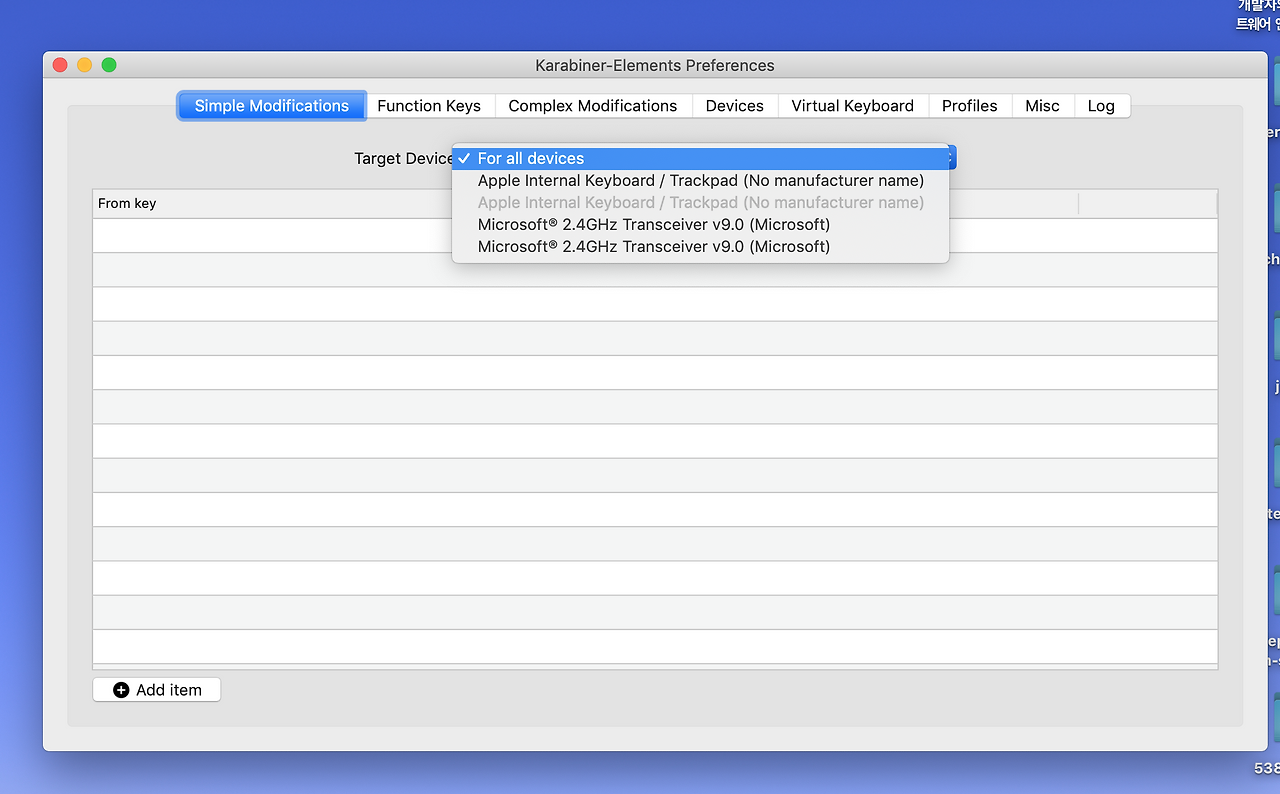Choose 'For all devices' in the dropdown
The height and width of the screenshot is (794, 1280).
(x=700, y=158)
